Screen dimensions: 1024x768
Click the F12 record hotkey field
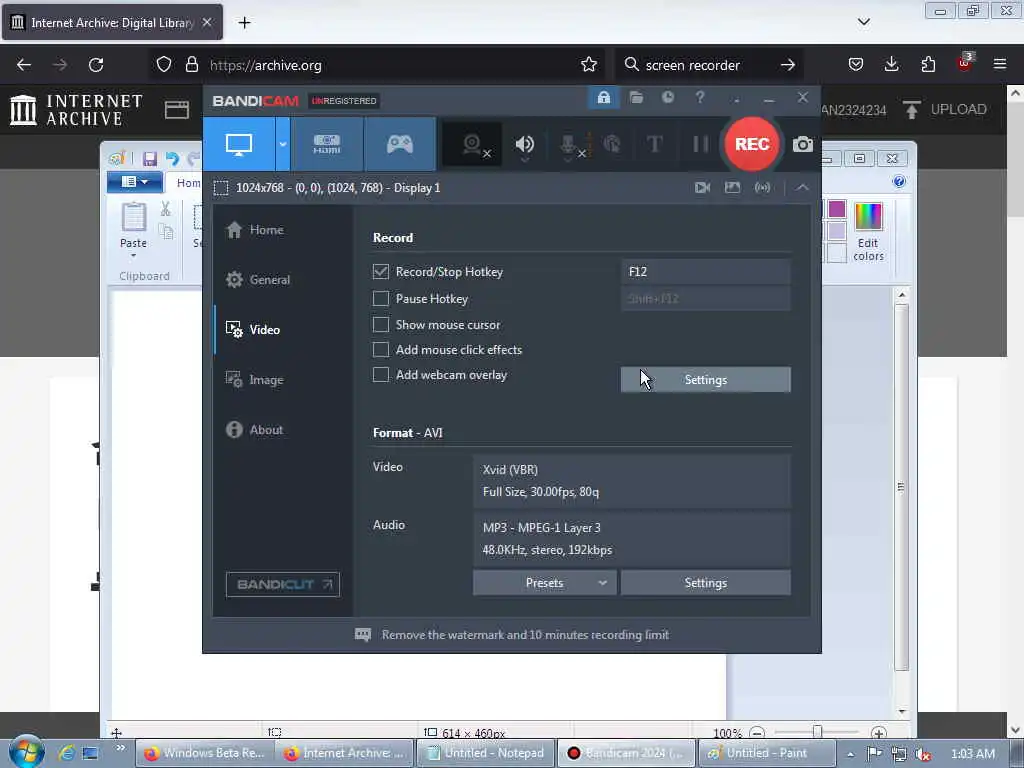click(705, 272)
